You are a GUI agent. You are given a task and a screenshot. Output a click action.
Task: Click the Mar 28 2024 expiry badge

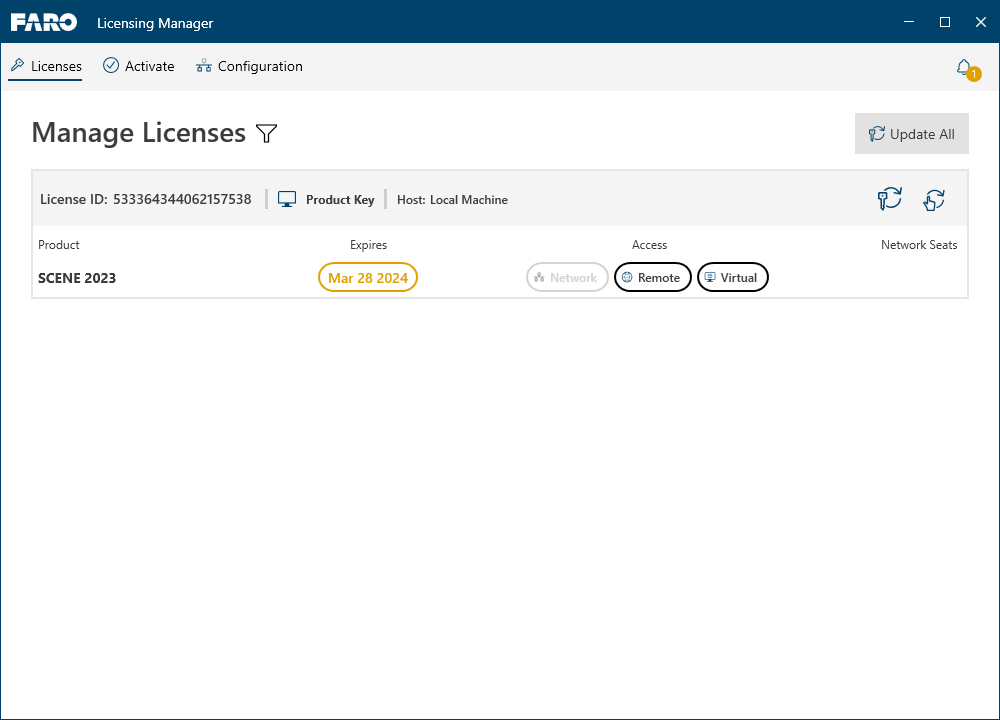click(x=368, y=277)
